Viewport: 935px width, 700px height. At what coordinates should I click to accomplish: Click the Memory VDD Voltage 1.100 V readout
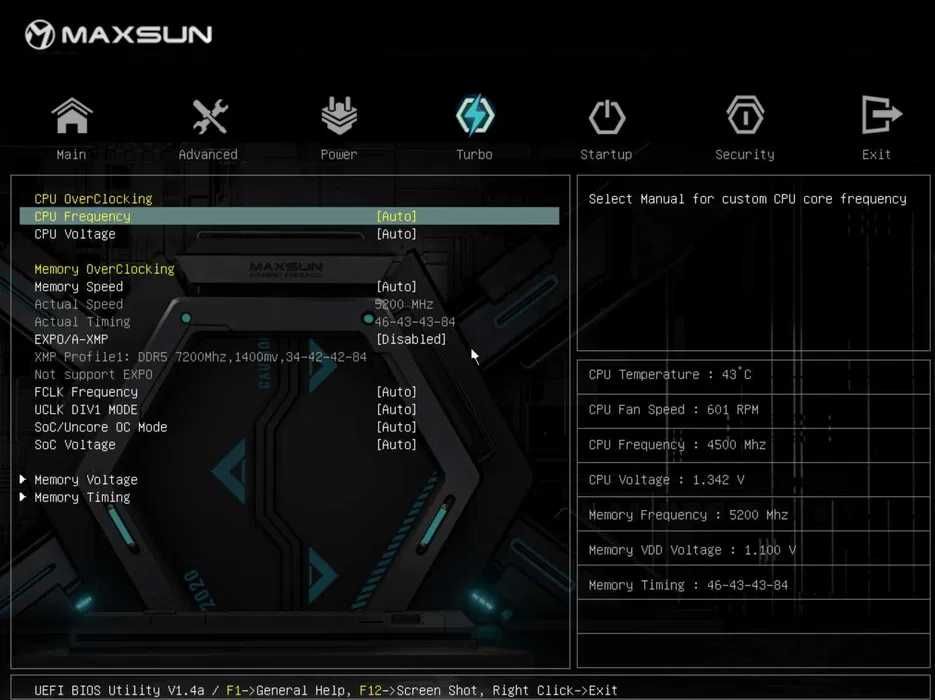(x=692, y=550)
